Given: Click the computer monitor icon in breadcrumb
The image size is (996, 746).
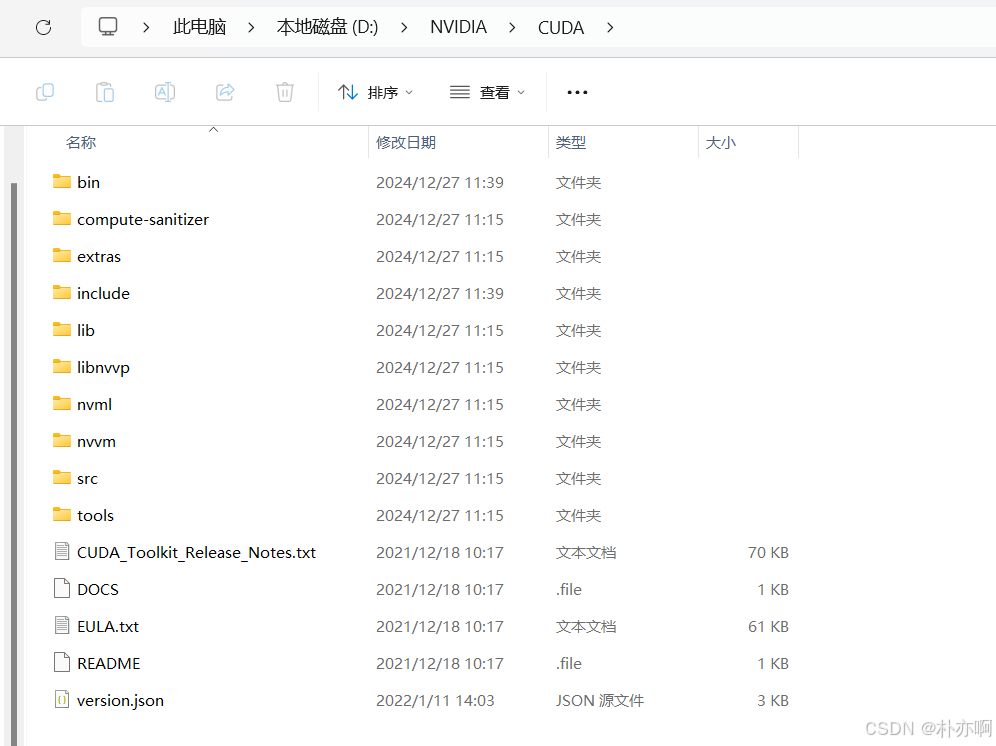Looking at the screenshot, I should (x=108, y=27).
